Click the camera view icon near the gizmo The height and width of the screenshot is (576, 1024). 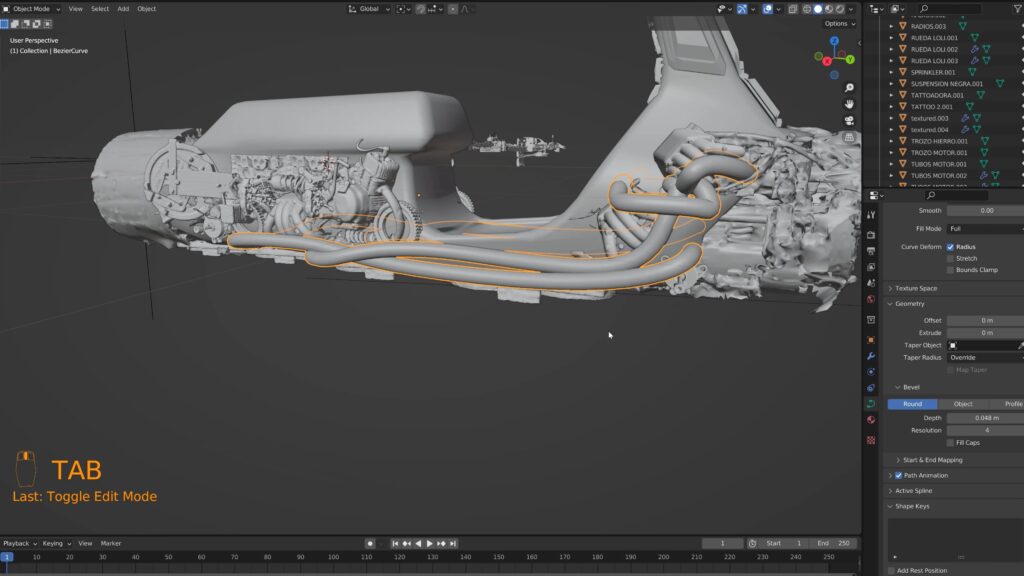click(x=849, y=120)
